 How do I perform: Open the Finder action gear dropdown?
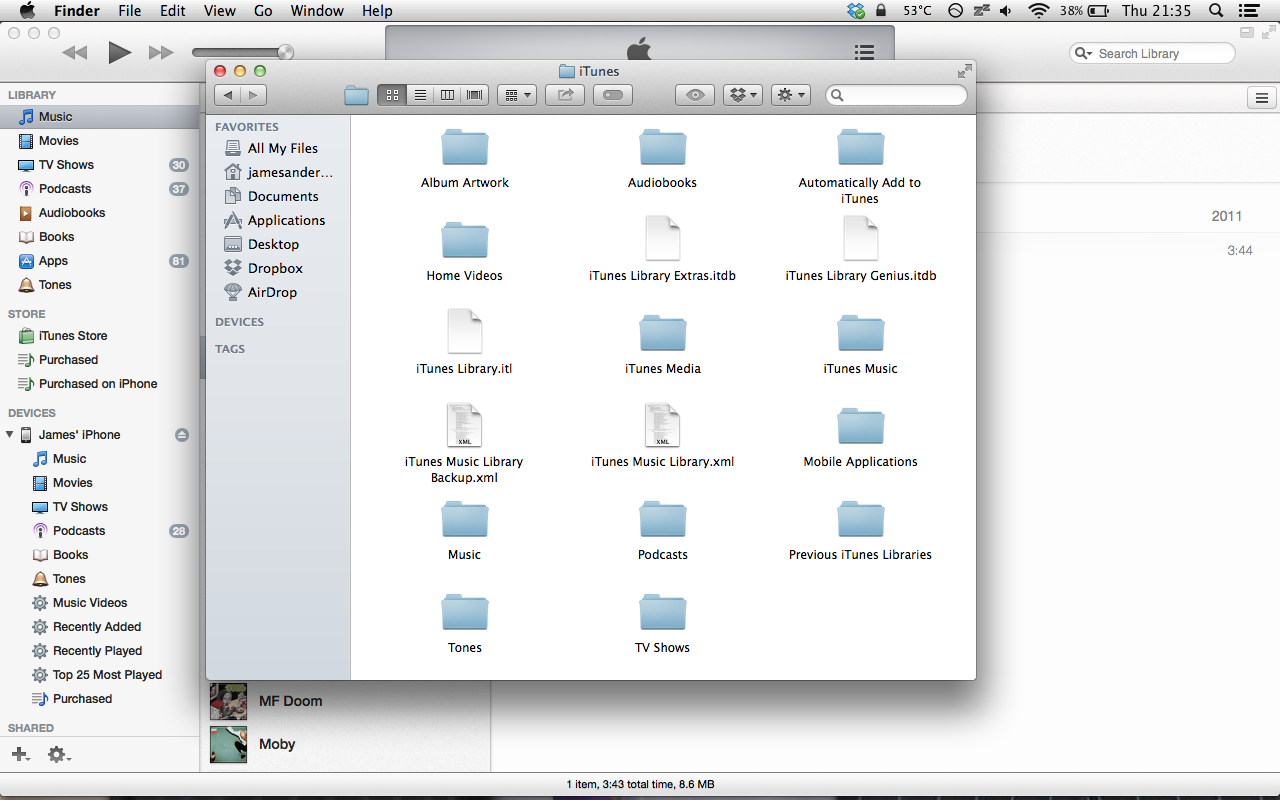point(791,95)
